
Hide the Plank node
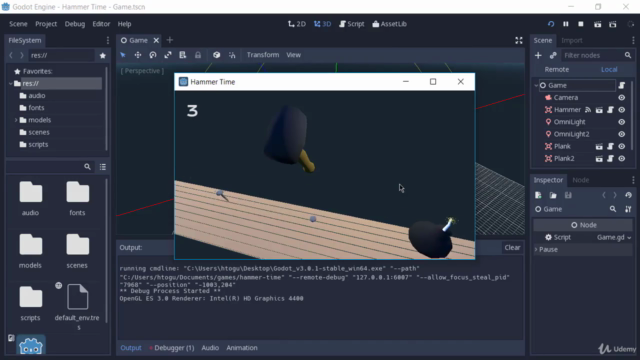click(622, 147)
